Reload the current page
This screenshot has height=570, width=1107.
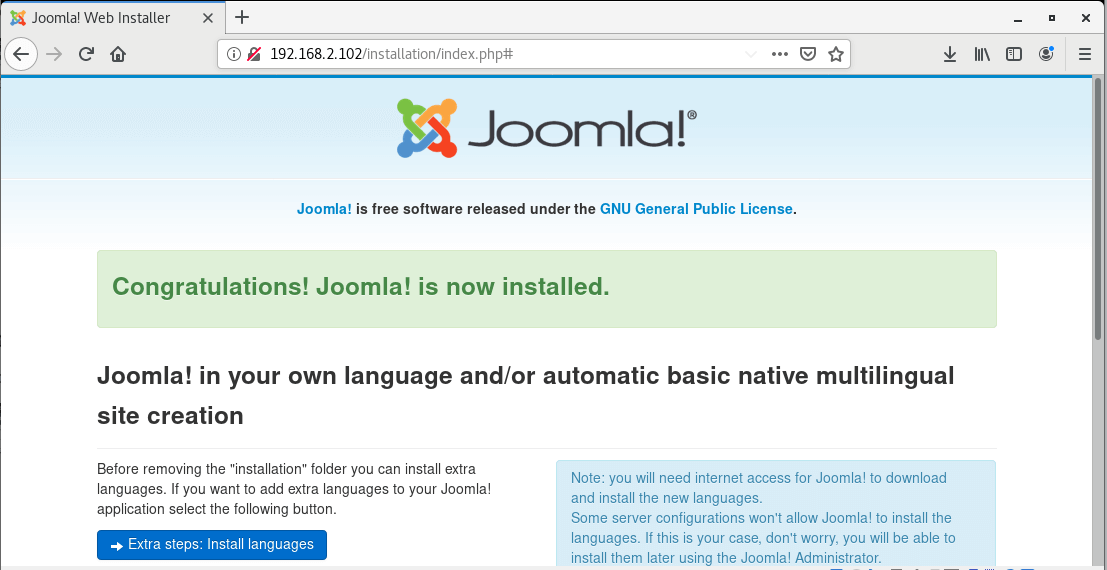tap(86, 54)
